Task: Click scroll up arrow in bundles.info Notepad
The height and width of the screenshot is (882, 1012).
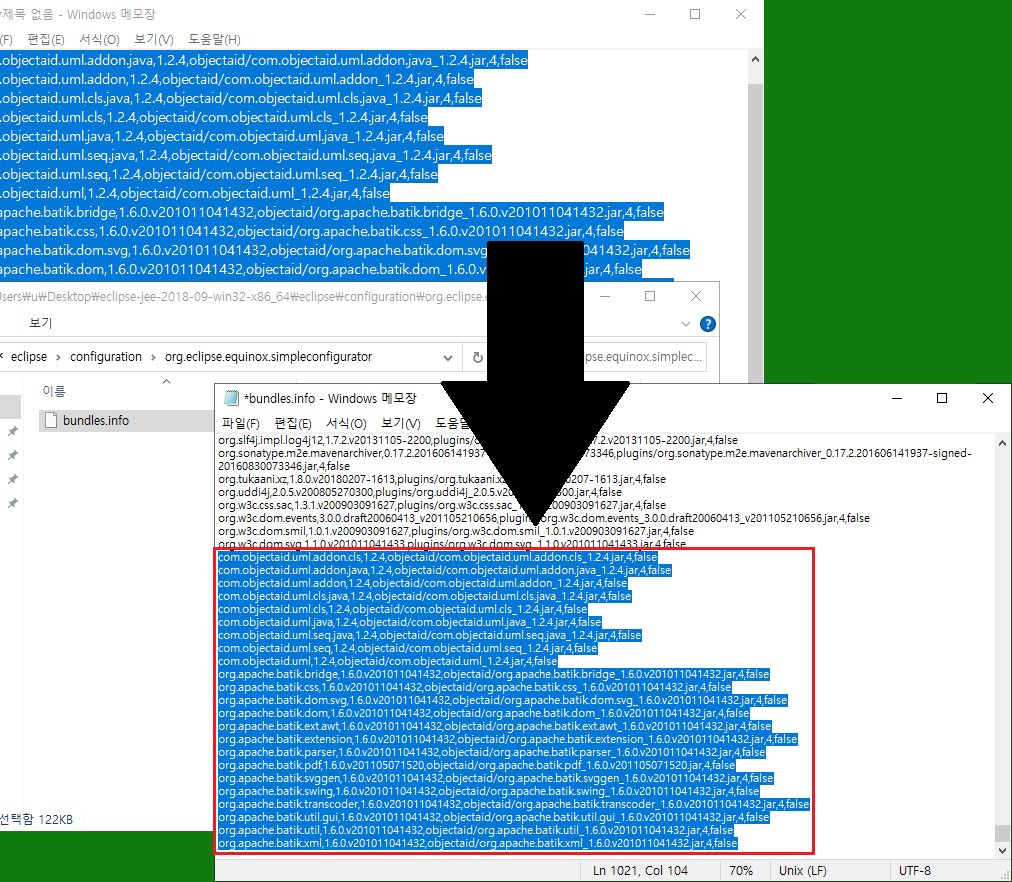Action: click(x=1002, y=443)
